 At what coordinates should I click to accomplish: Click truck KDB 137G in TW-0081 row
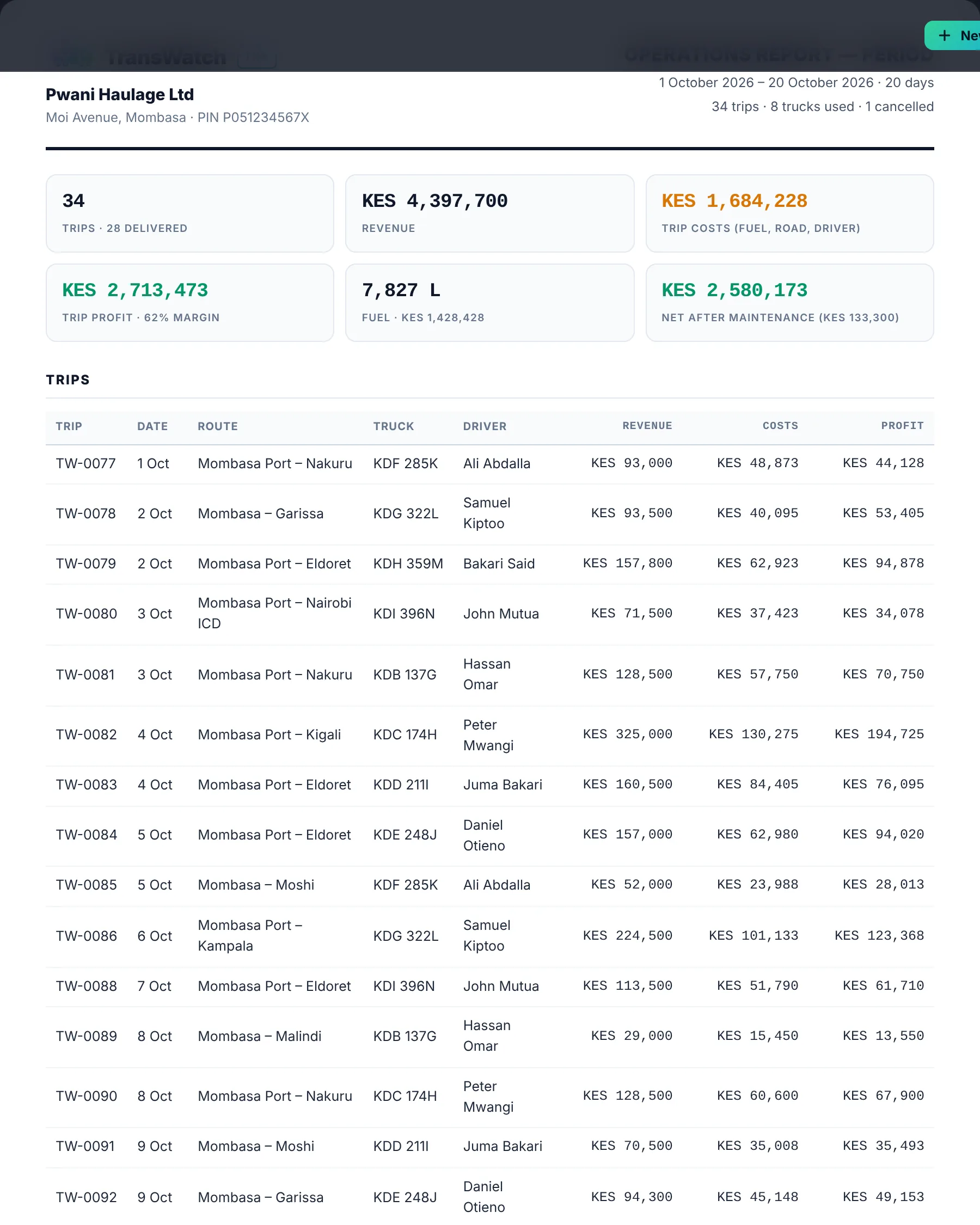[405, 675]
